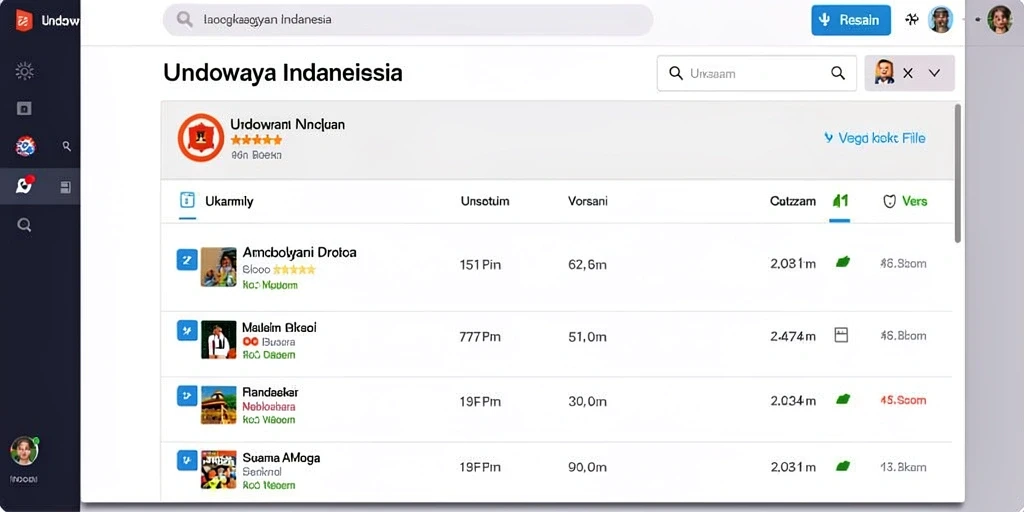This screenshot has height=512, width=1024.
Task: Click the X in the avatar filter chip
Action: [x=907, y=73]
